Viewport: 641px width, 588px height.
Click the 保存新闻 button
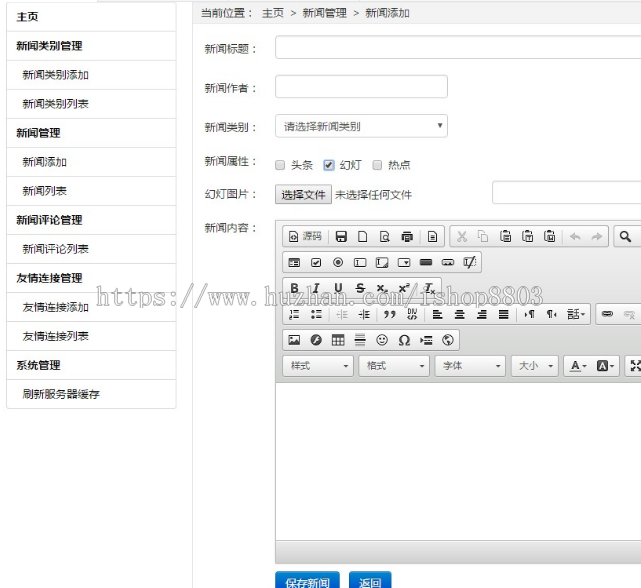(307, 581)
